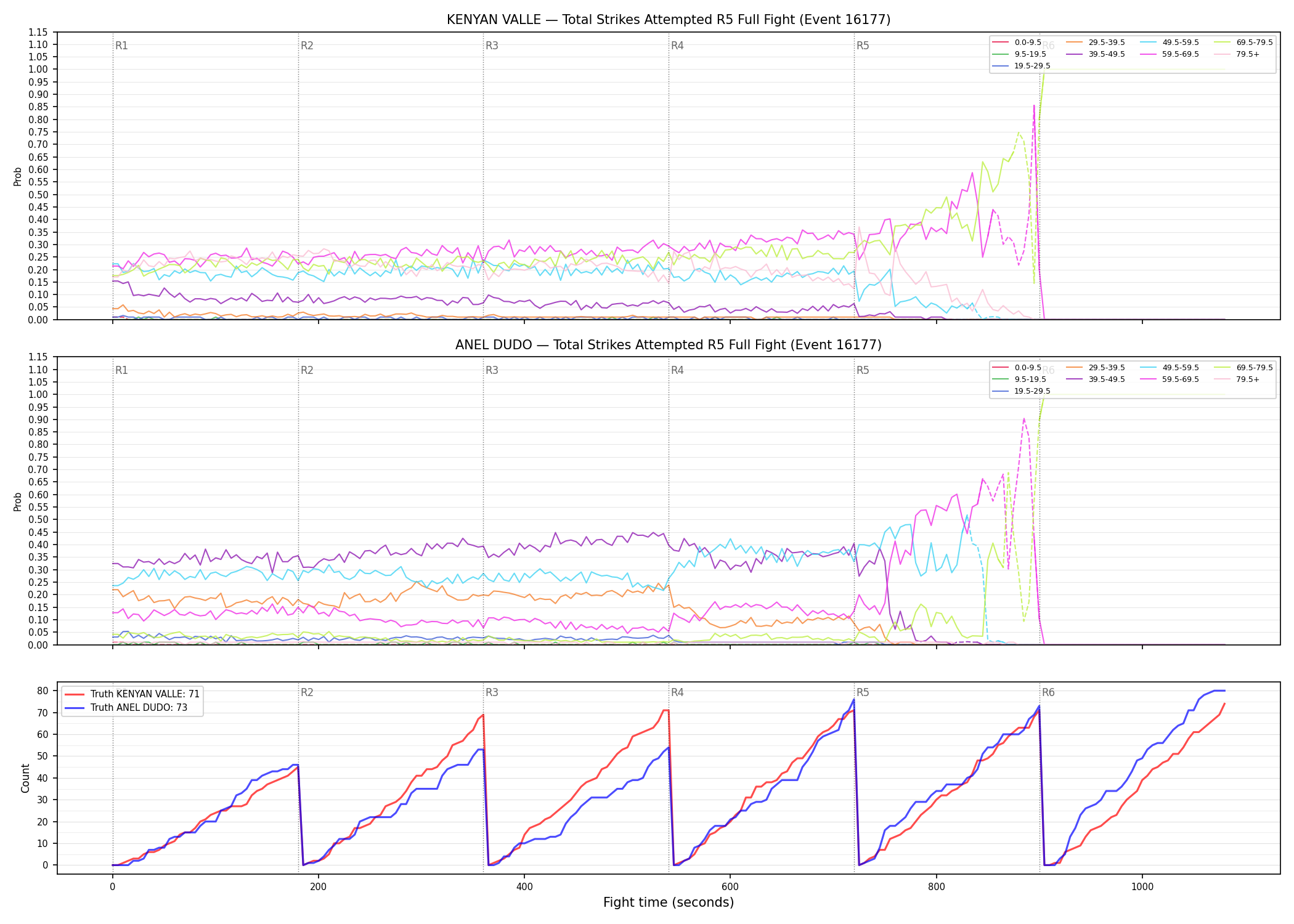Click x-axis tick label '1000'

point(1142,886)
